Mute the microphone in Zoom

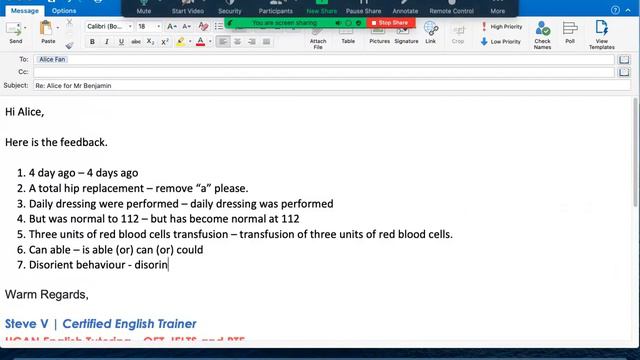(x=144, y=8)
